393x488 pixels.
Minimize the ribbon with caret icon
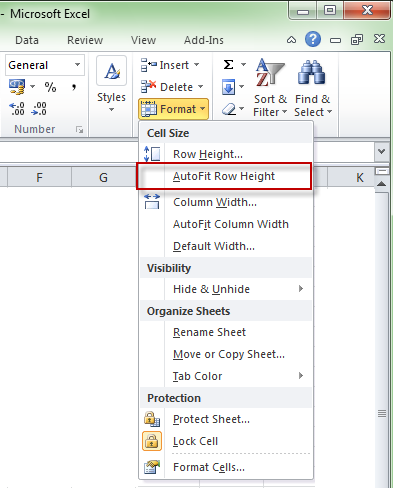(291, 40)
